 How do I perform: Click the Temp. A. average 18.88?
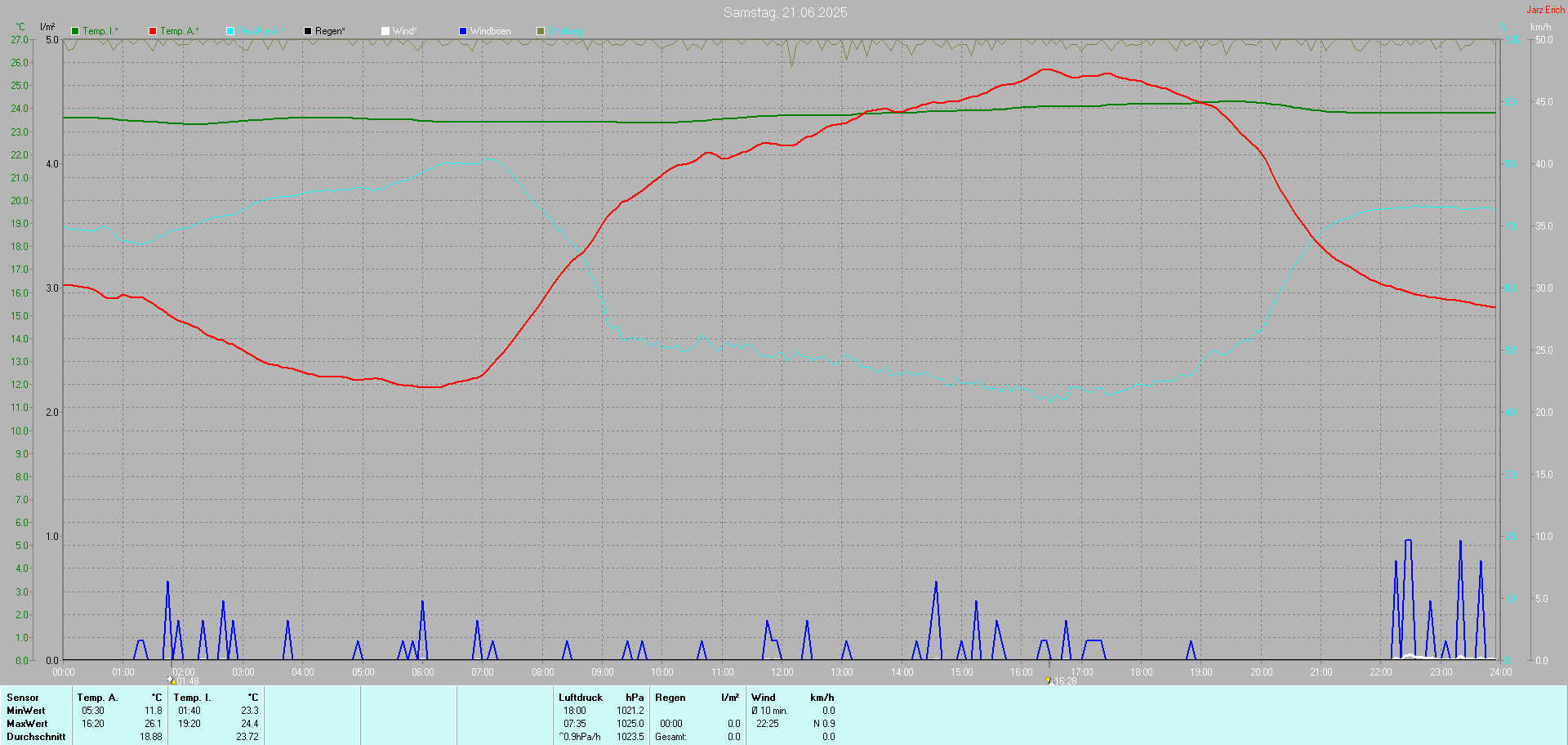[x=151, y=737]
